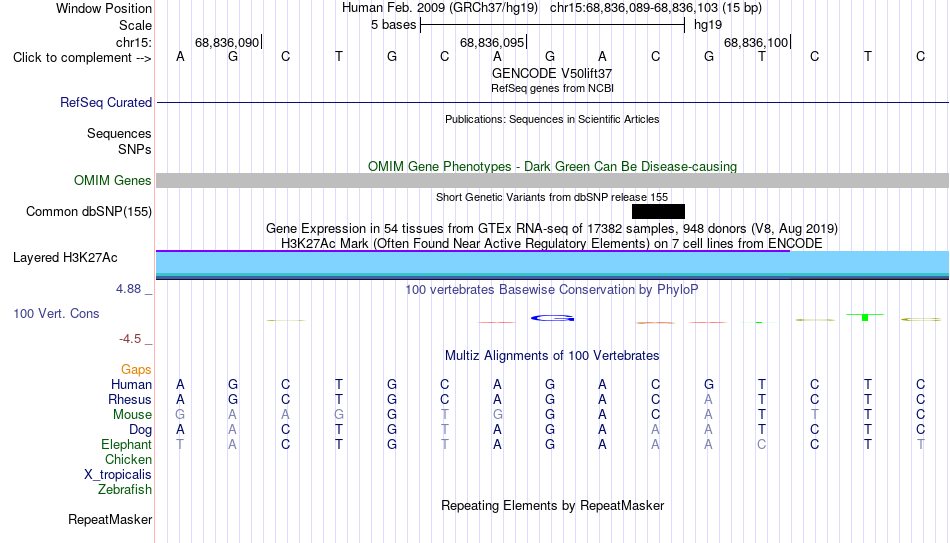Open the GENCODE V50lift37 track title
Screen dimensions: 950x543
pyautogui.click(x=551, y=73)
